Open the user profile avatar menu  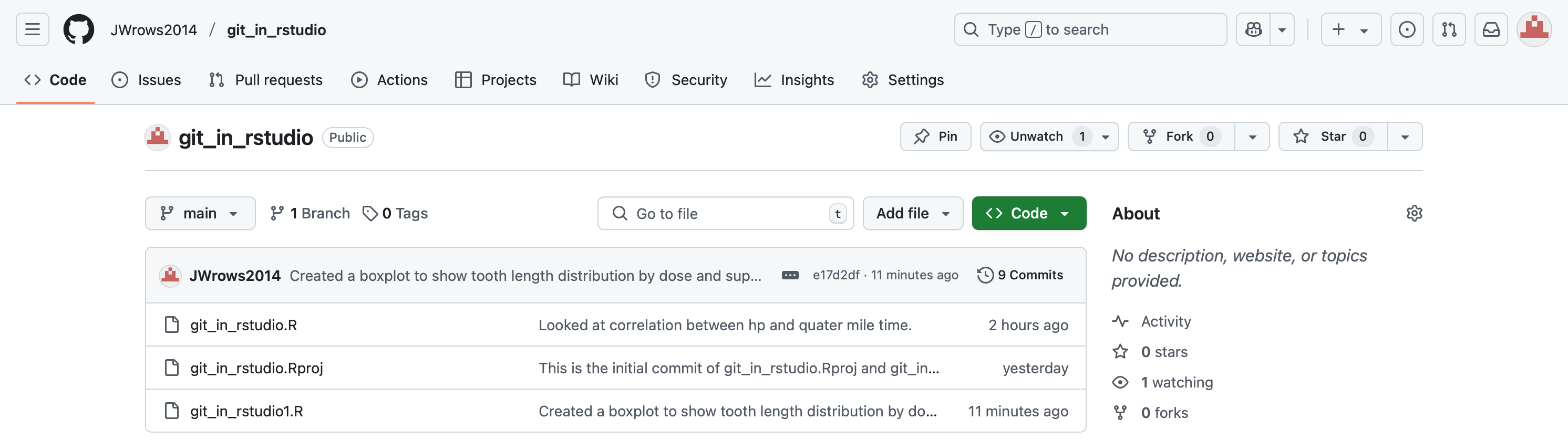tap(1534, 29)
